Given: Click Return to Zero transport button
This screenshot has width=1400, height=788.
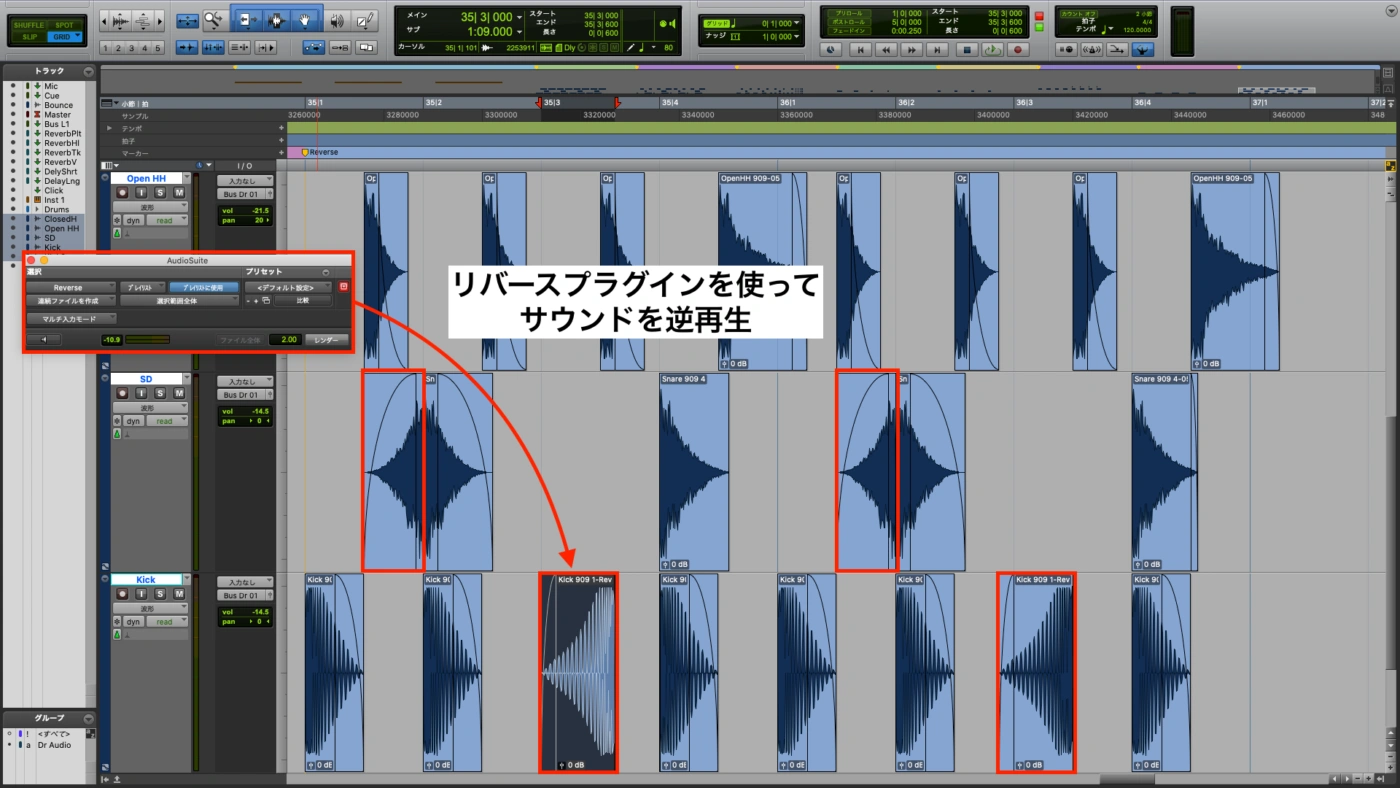Looking at the screenshot, I should [x=860, y=49].
